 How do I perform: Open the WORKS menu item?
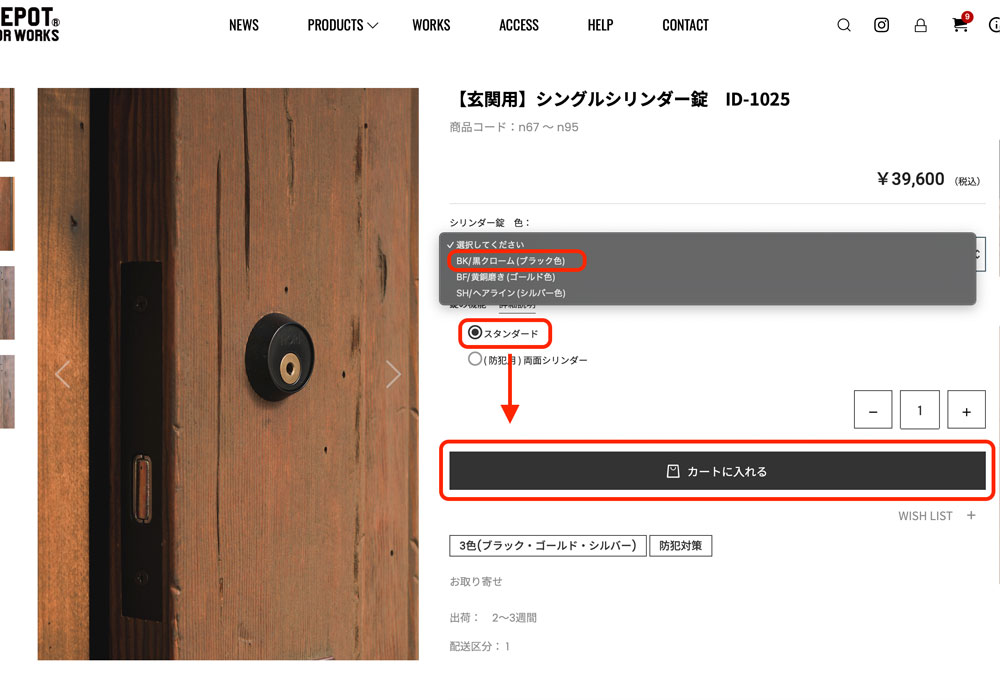coord(431,25)
